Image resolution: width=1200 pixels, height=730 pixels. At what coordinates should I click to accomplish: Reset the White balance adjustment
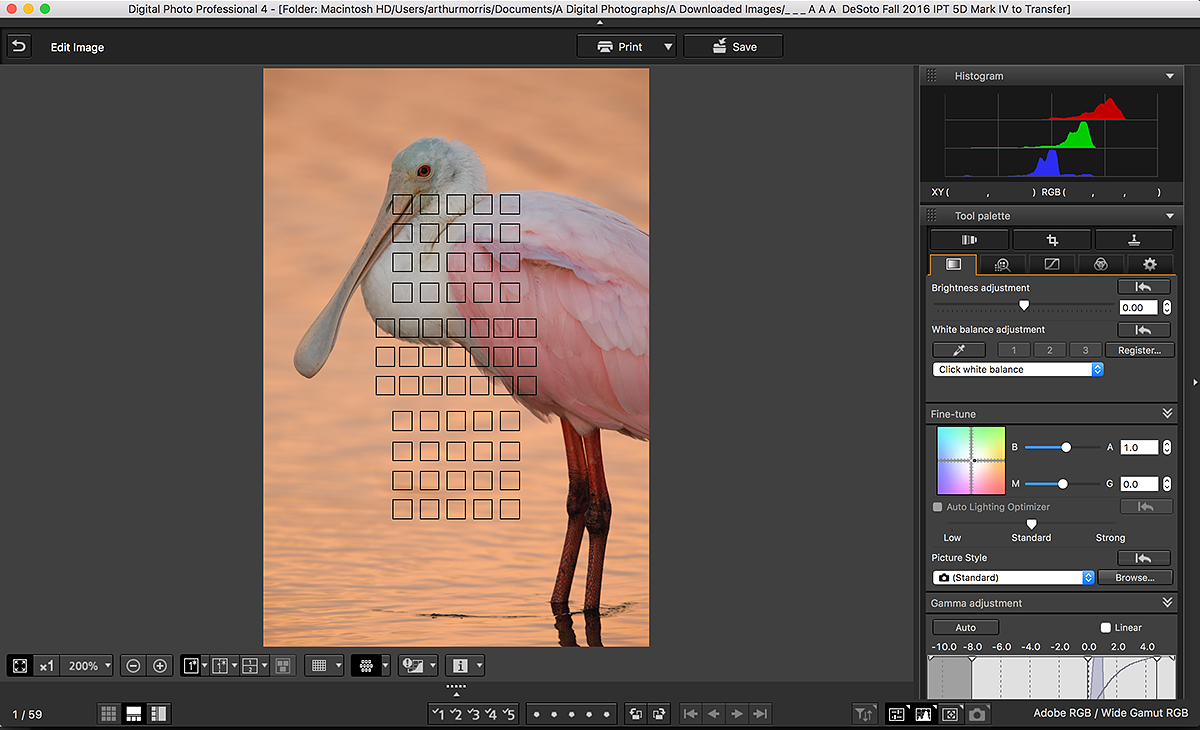pyautogui.click(x=1144, y=330)
